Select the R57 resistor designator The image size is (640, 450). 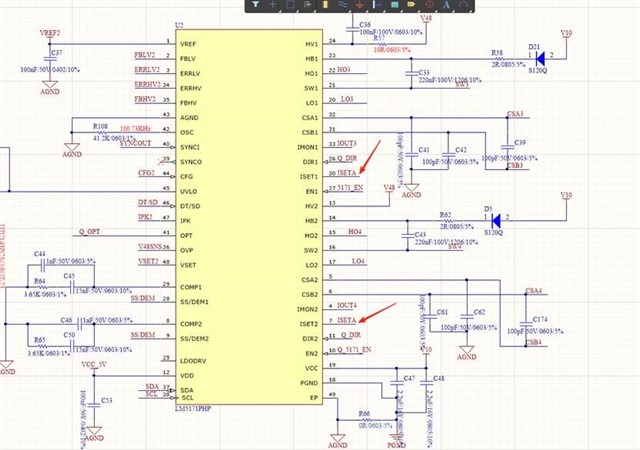[x=379, y=38]
